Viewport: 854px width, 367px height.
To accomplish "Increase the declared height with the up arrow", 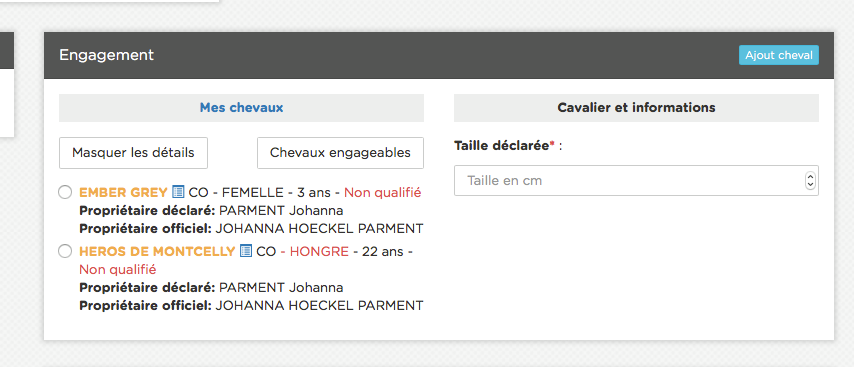I will pyautogui.click(x=810, y=177).
